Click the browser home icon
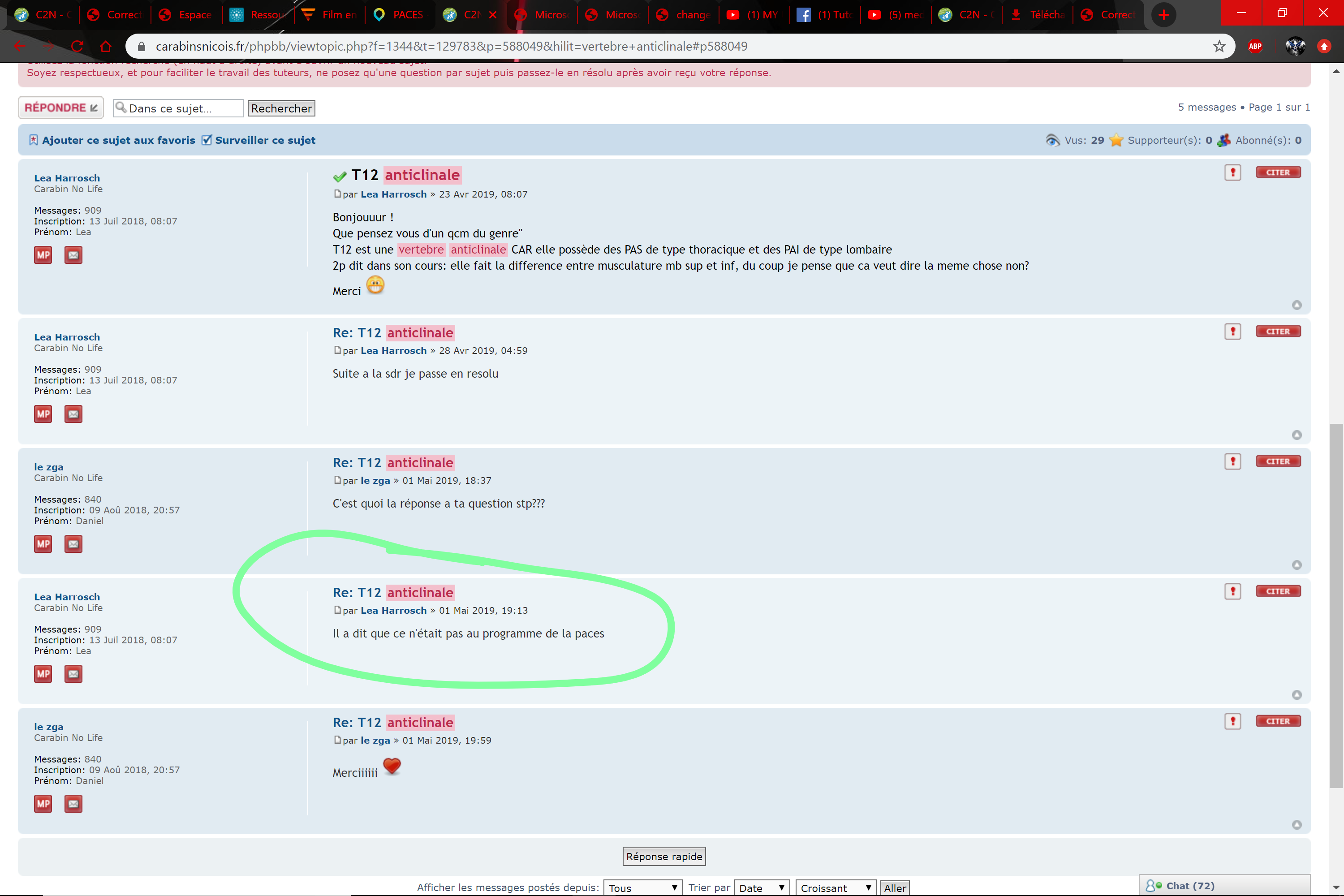Image resolution: width=1344 pixels, height=896 pixels. point(106,46)
